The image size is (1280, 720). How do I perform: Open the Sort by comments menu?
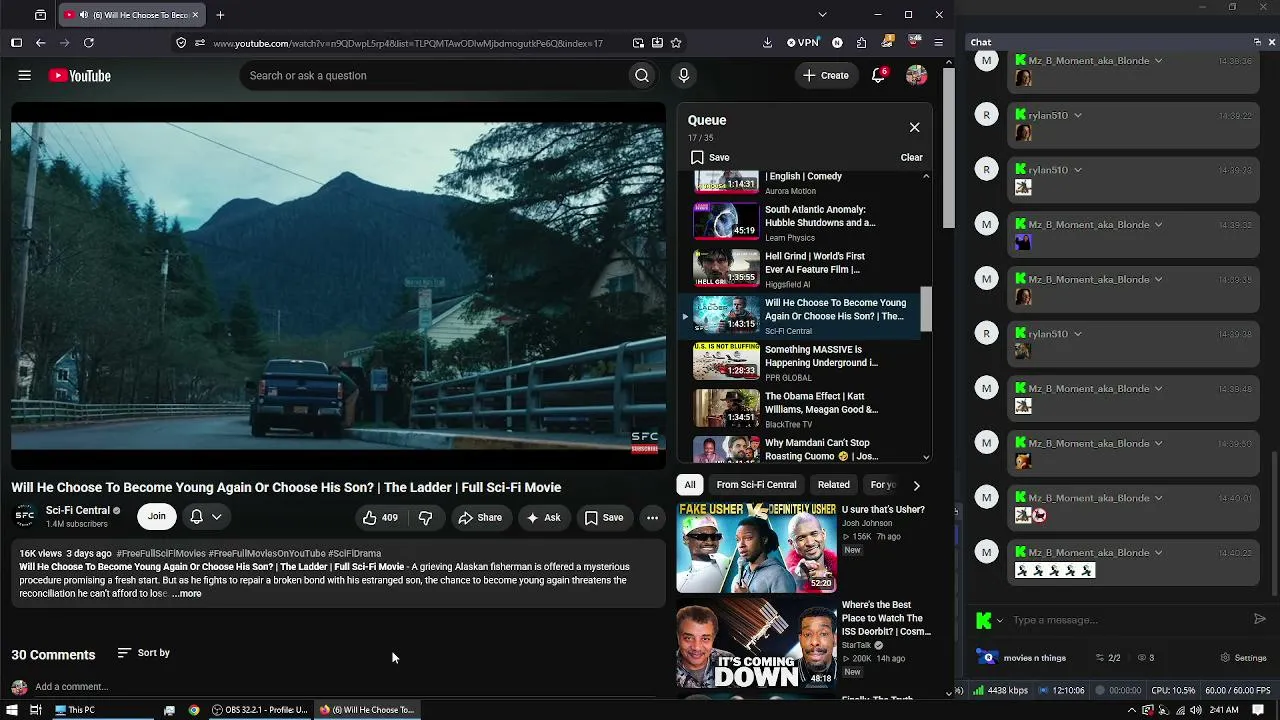coord(144,653)
